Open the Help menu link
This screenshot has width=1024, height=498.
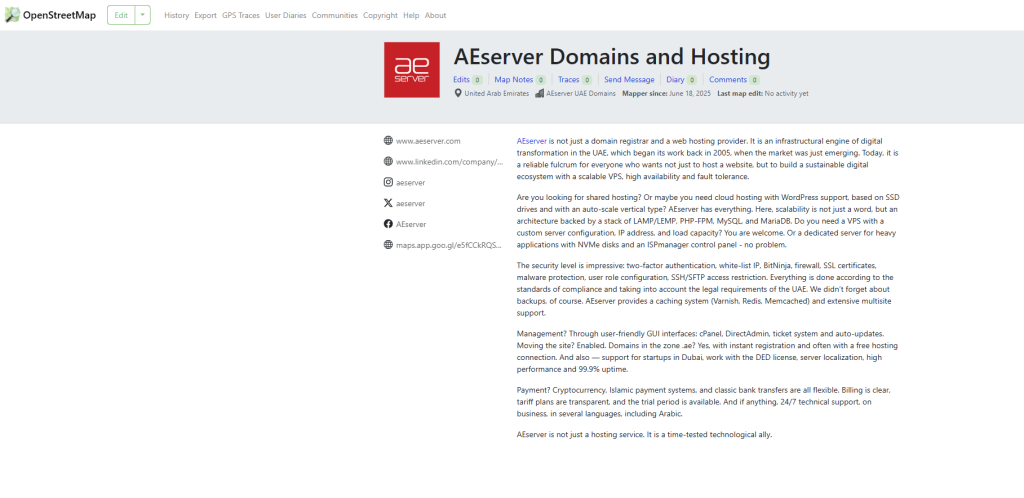[411, 16]
